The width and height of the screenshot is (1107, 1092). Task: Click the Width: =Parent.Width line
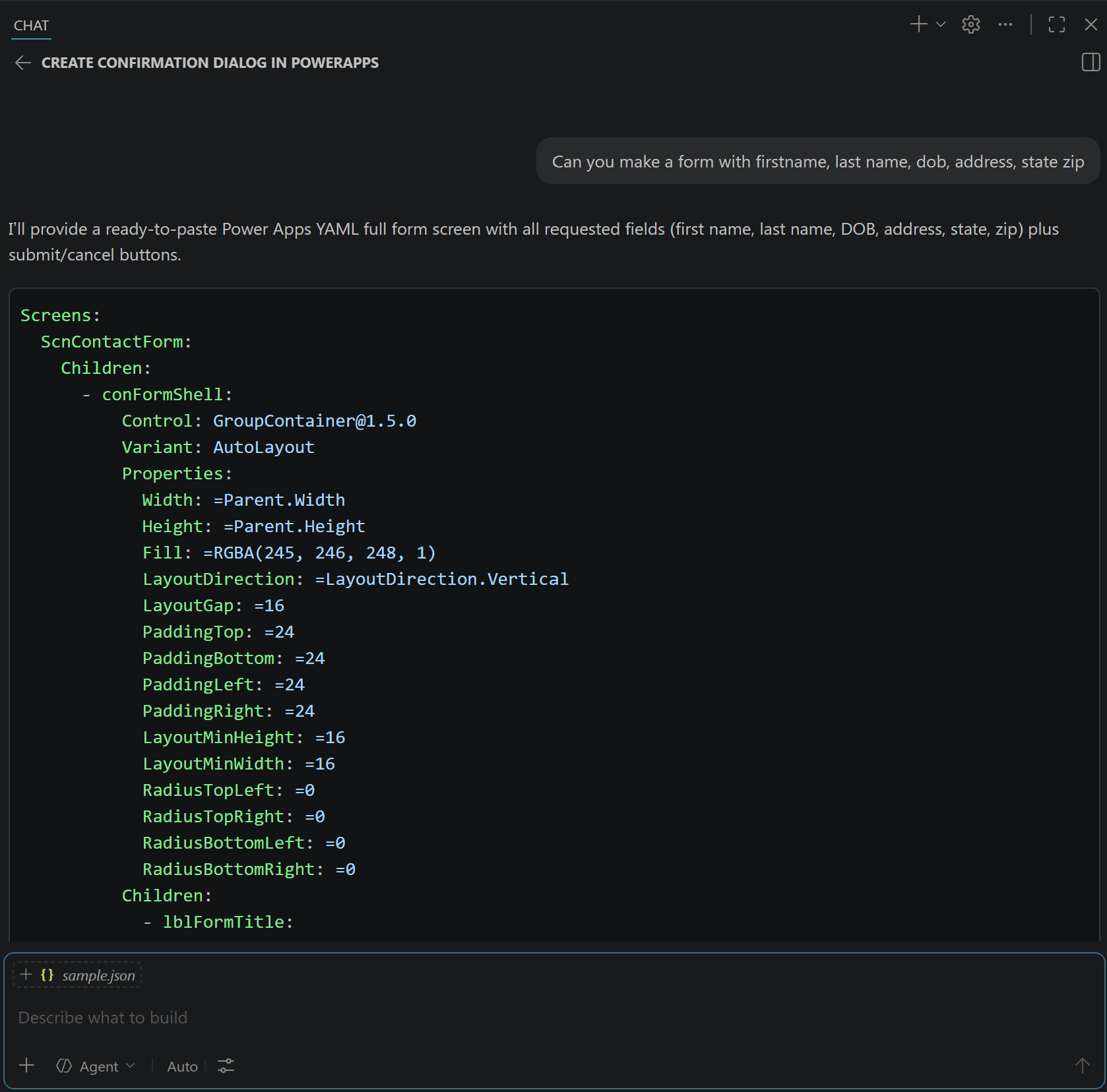(243, 500)
